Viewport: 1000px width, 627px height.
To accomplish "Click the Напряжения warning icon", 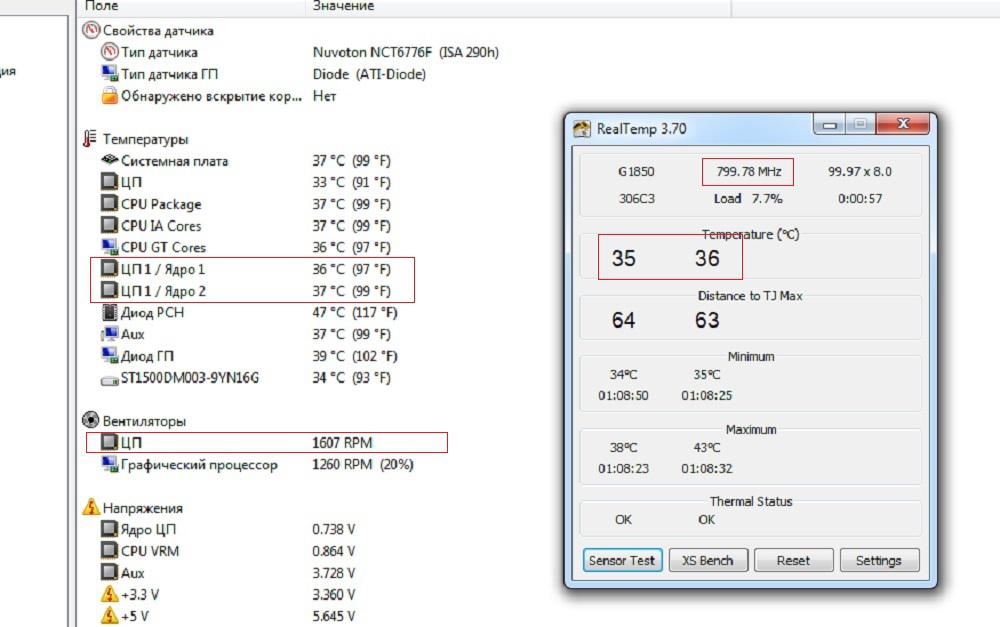I will coord(90,508).
